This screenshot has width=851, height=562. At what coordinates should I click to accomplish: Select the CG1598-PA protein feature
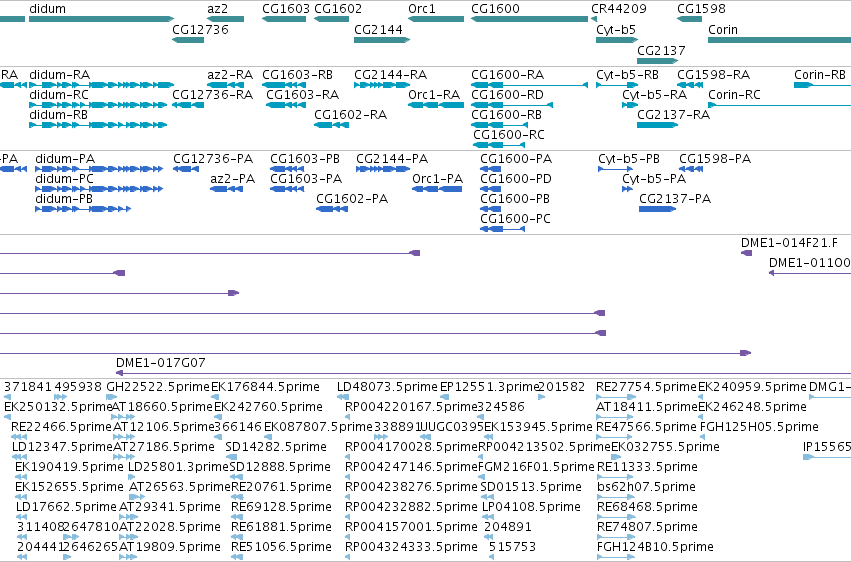click(691, 169)
